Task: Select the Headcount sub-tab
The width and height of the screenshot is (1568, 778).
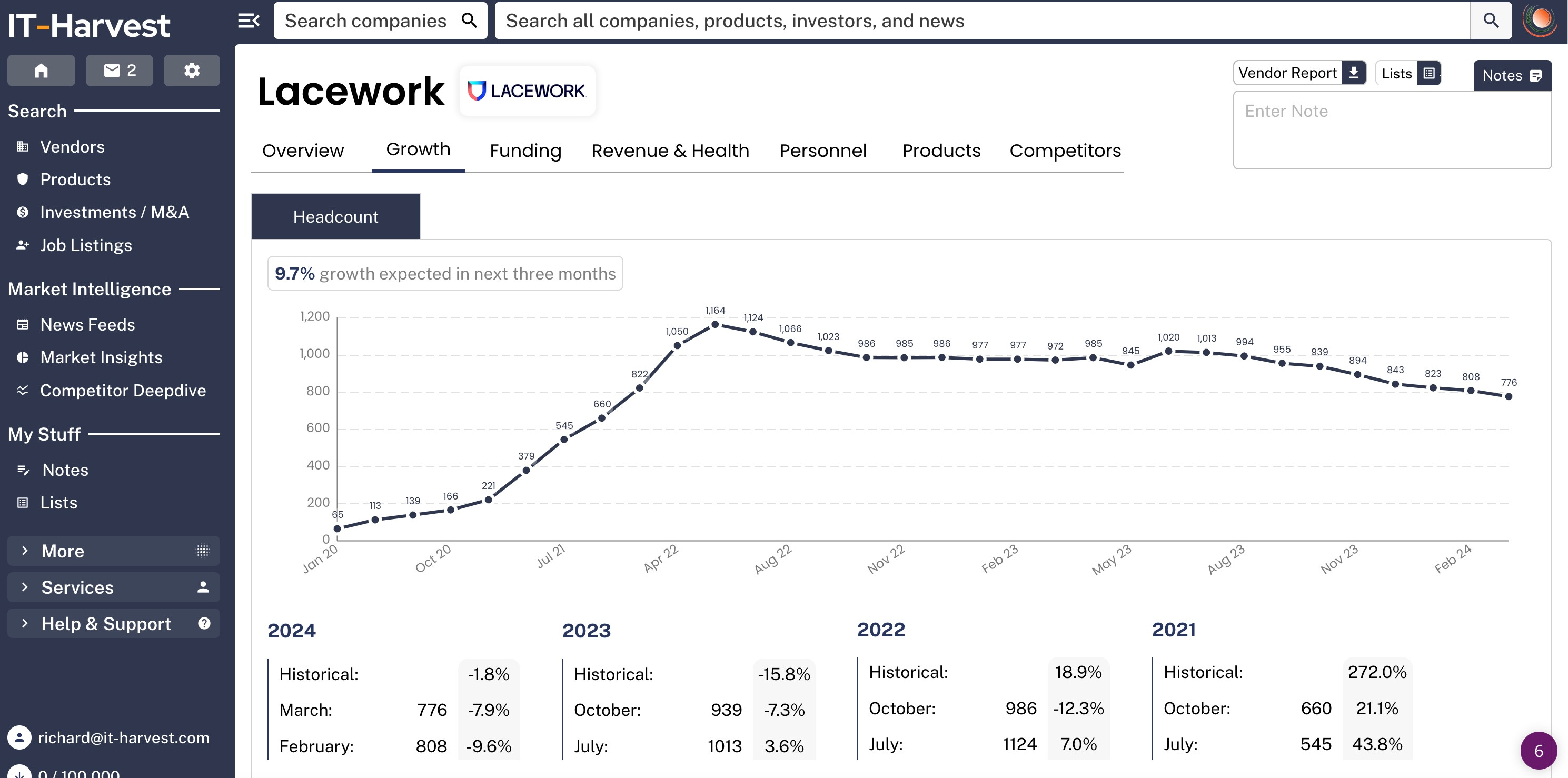Action: coord(335,217)
